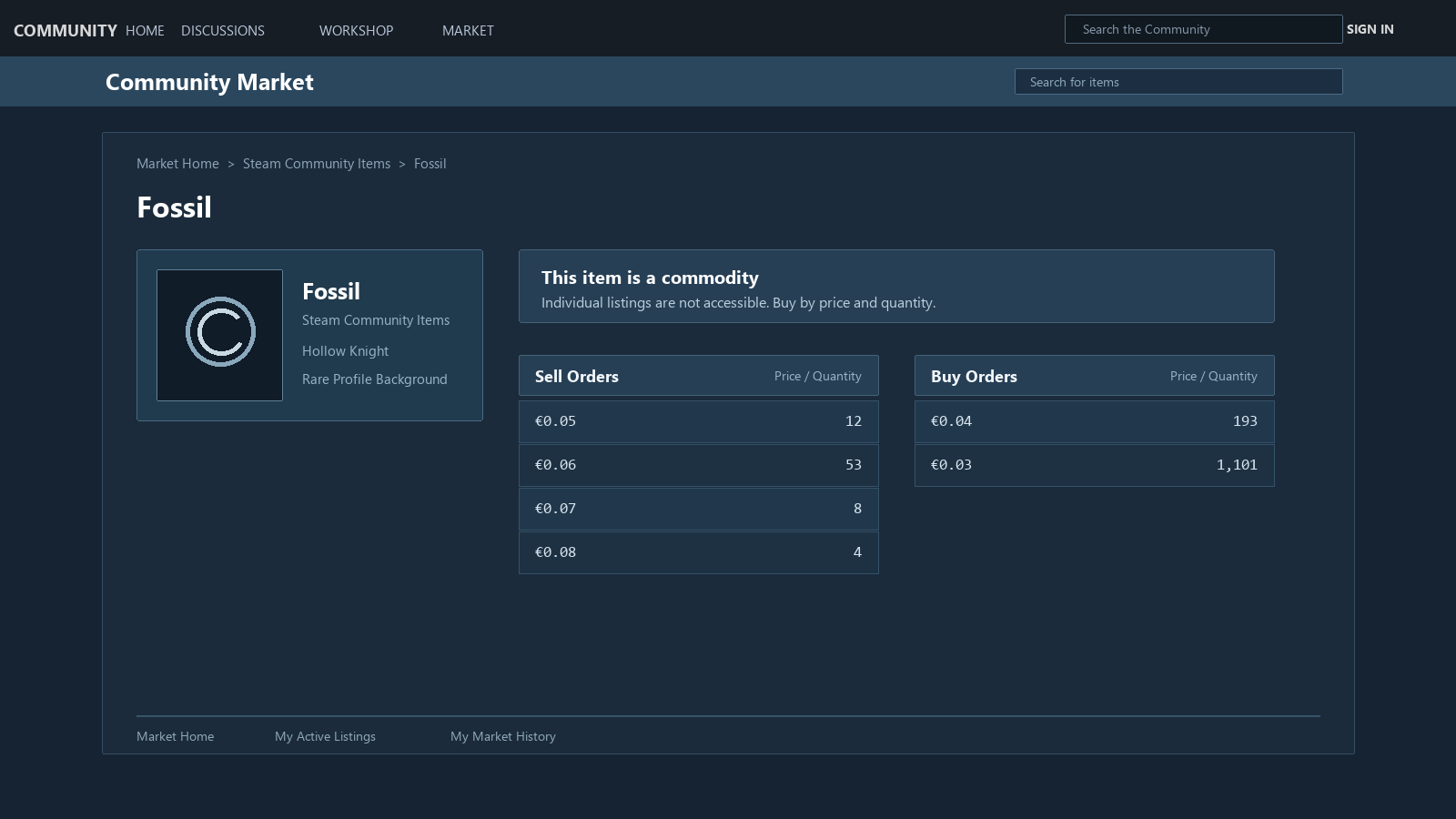The image size is (1456, 819).
Task: Open the footer Market Home link
Action: click(175, 736)
